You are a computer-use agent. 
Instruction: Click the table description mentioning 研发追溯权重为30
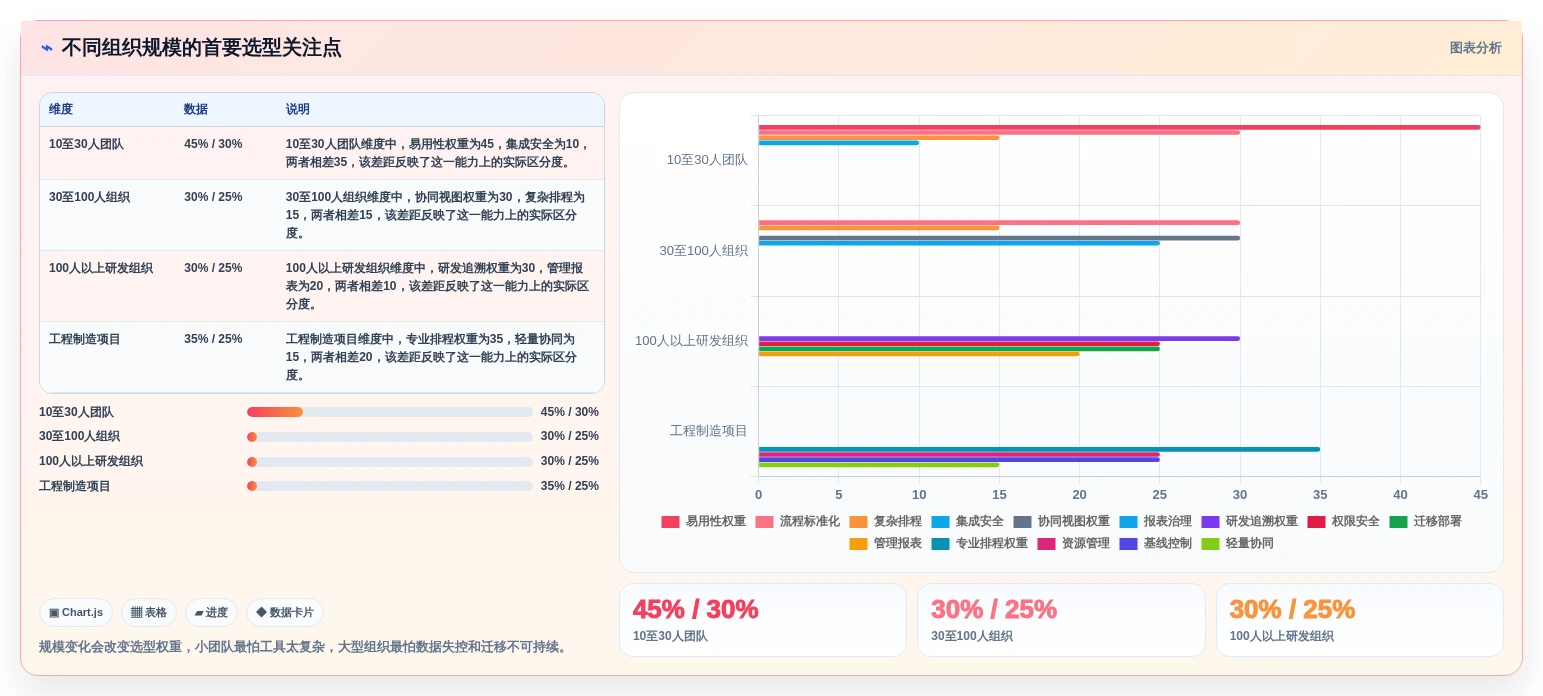[438, 286]
